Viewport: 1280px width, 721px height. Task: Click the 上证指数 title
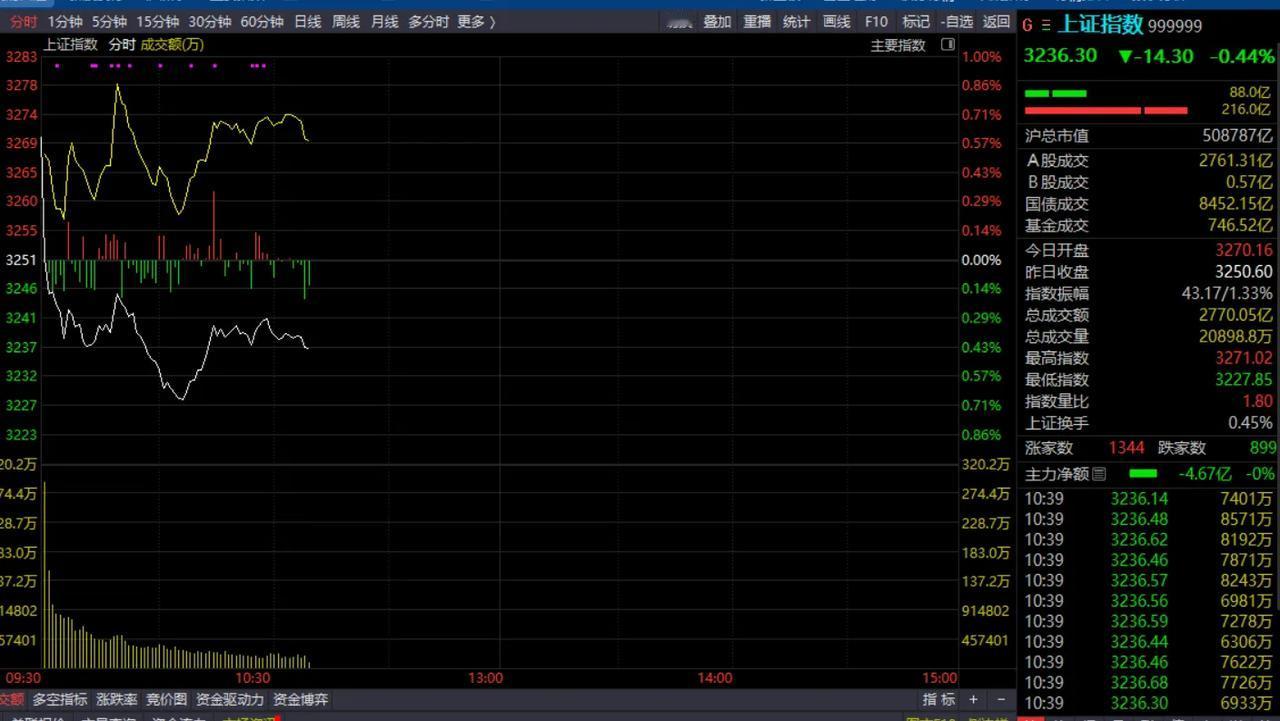1100,24
